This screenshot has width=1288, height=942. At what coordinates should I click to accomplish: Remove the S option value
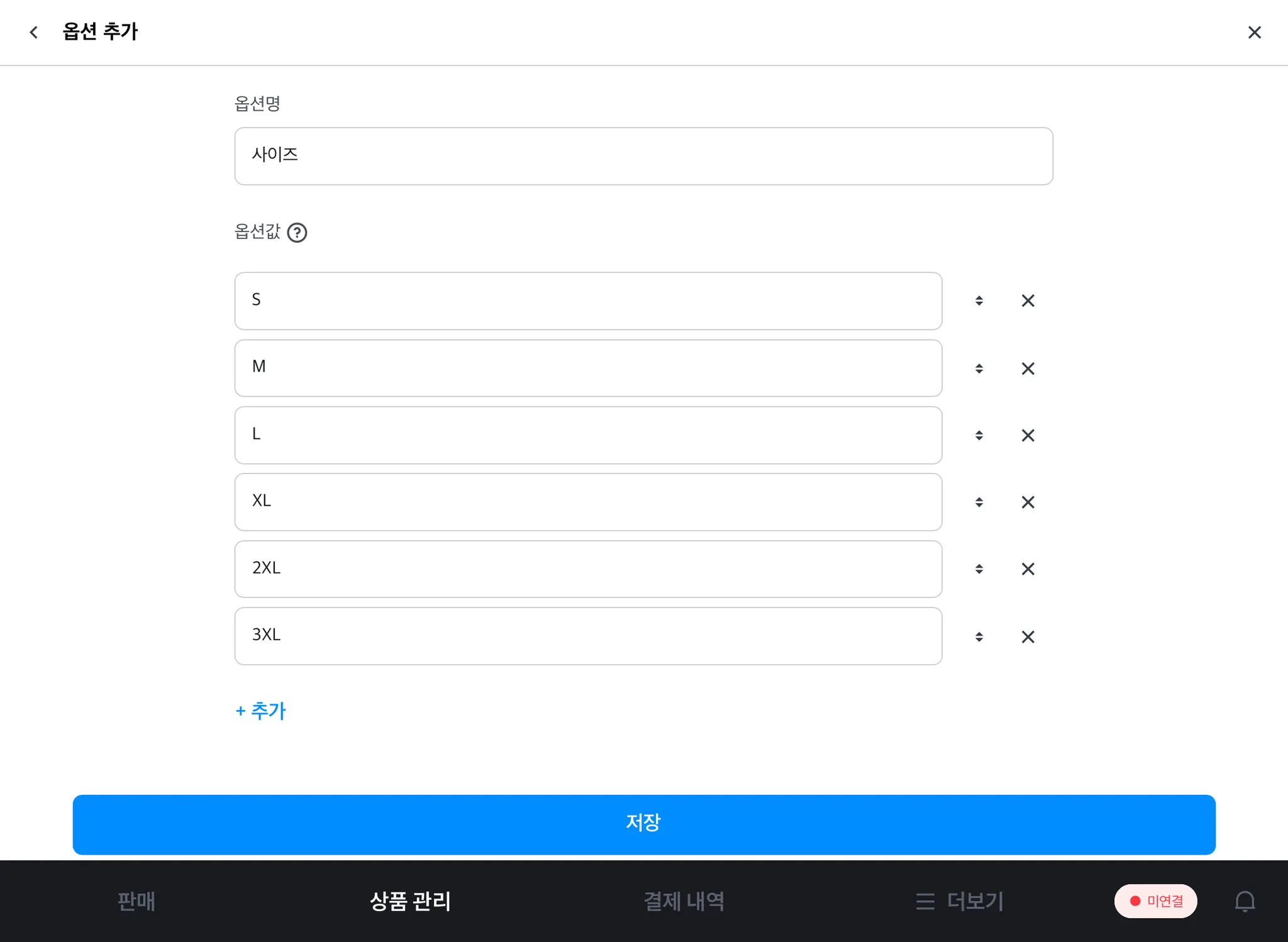pos(1028,301)
